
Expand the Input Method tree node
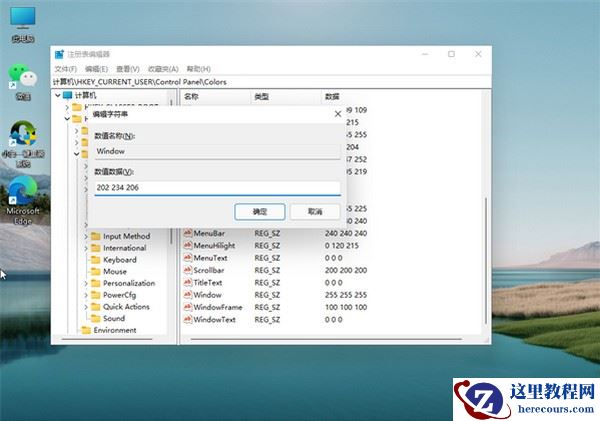coord(86,237)
